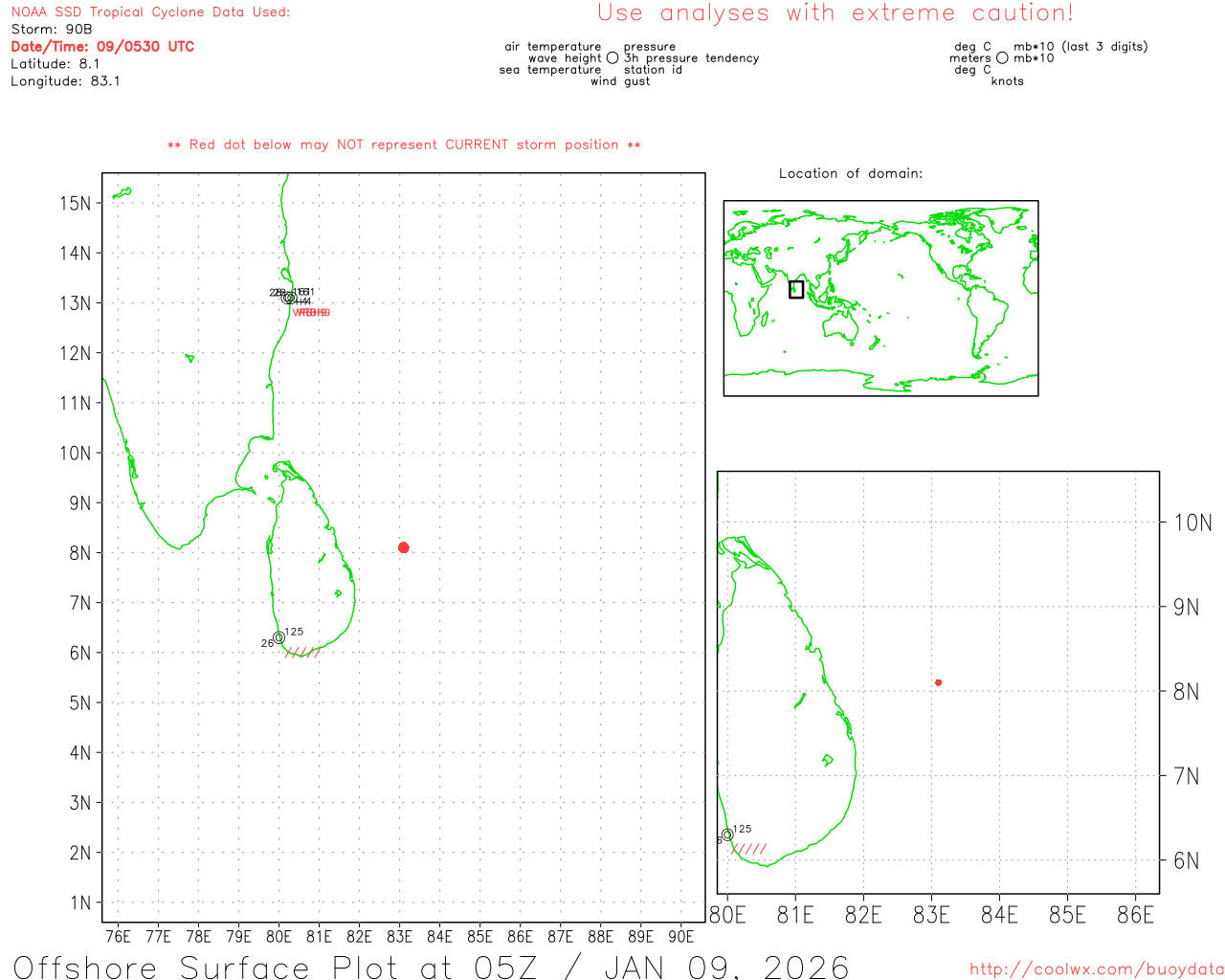Click the red storm dot on zoomed map
The height and width of the screenshot is (980, 1225).
pyautogui.click(x=938, y=682)
